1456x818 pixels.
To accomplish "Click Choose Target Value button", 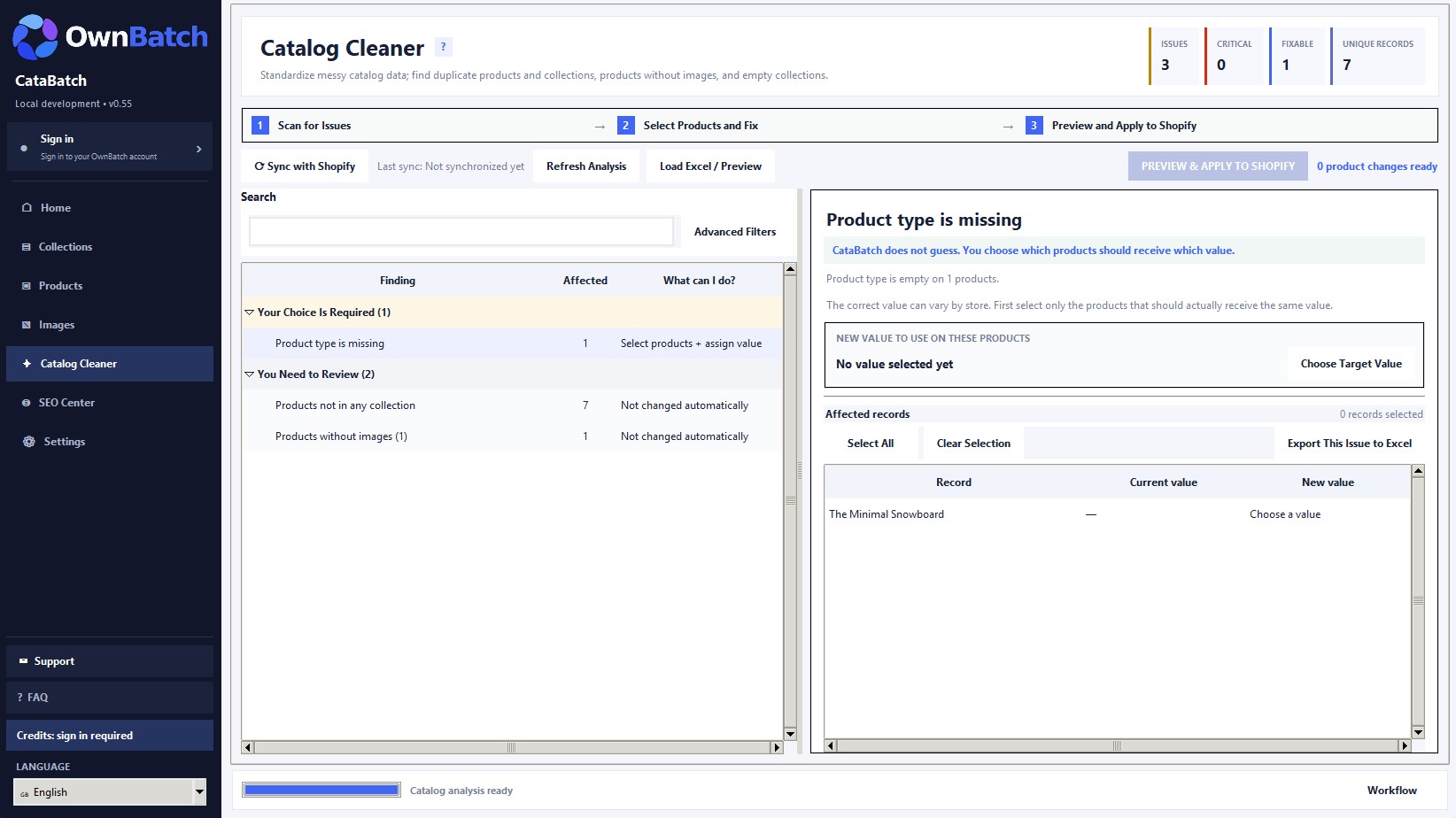I will point(1351,364).
